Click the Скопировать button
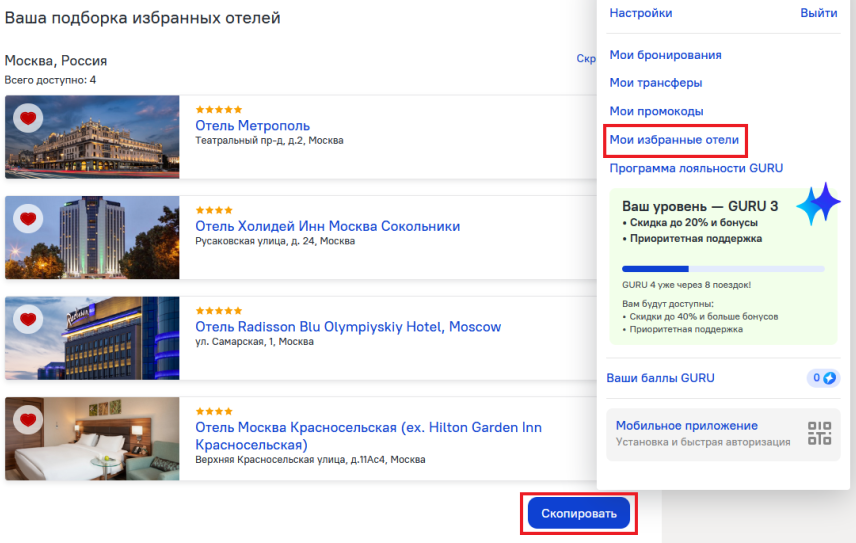Viewport: 856px width, 543px height. tap(579, 513)
